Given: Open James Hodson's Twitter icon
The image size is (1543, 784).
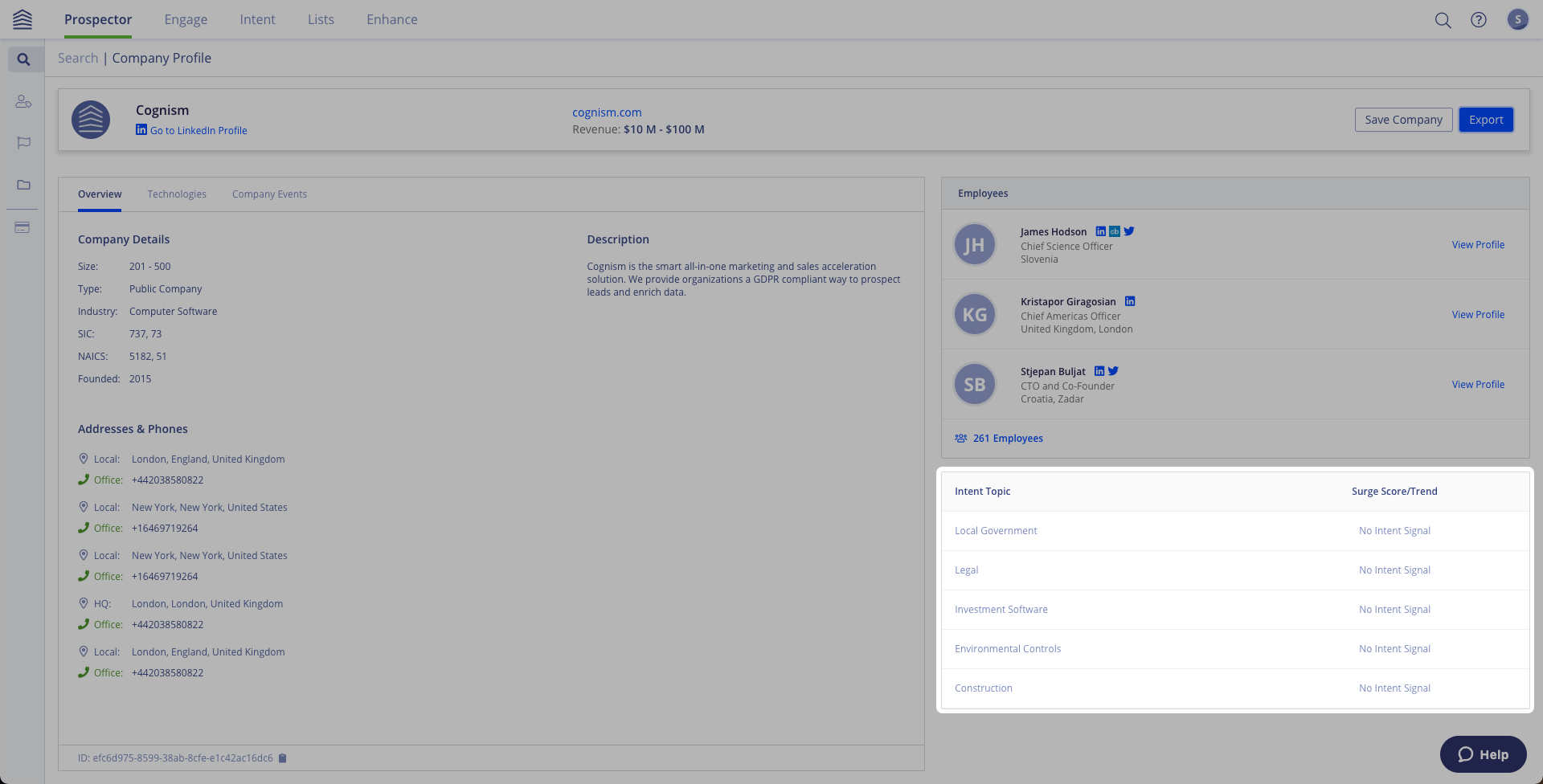Looking at the screenshot, I should pyautogui.click(x=1129, y=231).
